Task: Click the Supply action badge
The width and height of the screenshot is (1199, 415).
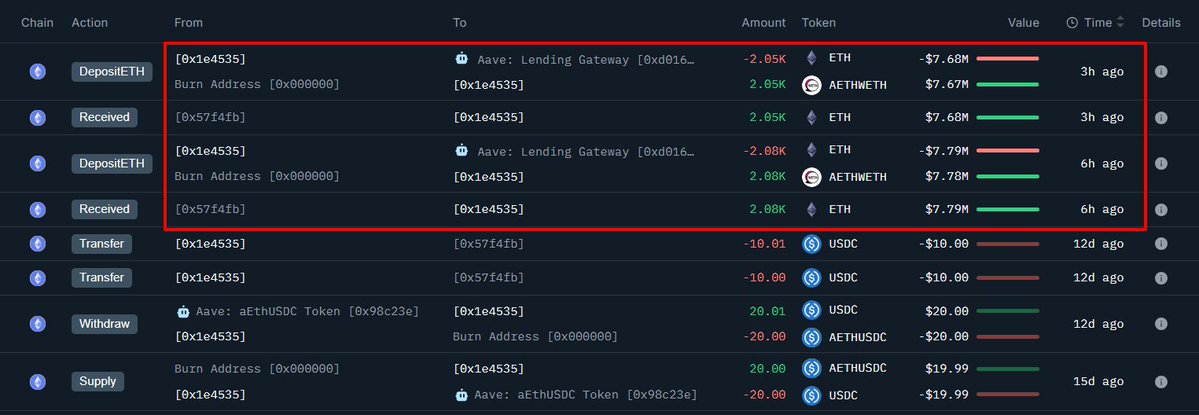Action: [98, 381]
